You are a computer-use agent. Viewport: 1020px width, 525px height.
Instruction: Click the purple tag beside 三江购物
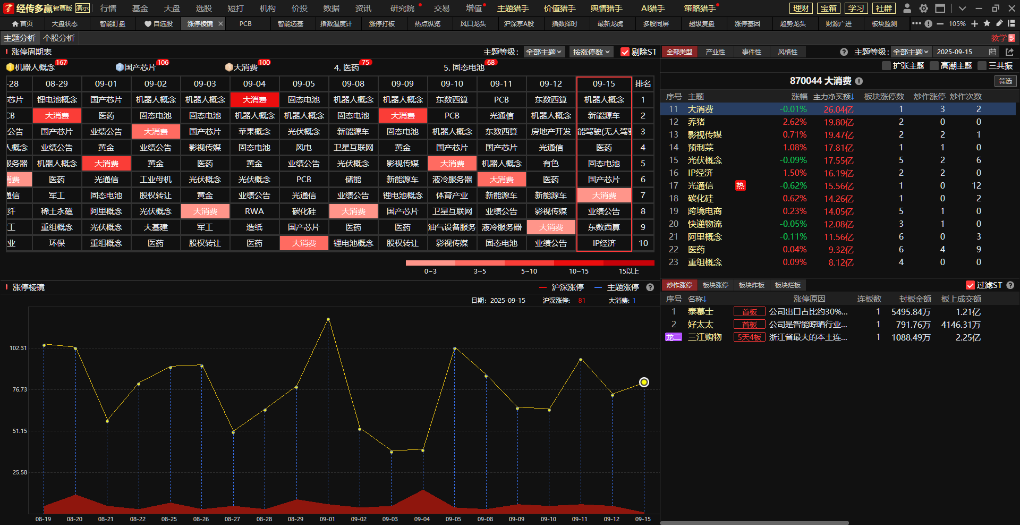pos(673,337)
